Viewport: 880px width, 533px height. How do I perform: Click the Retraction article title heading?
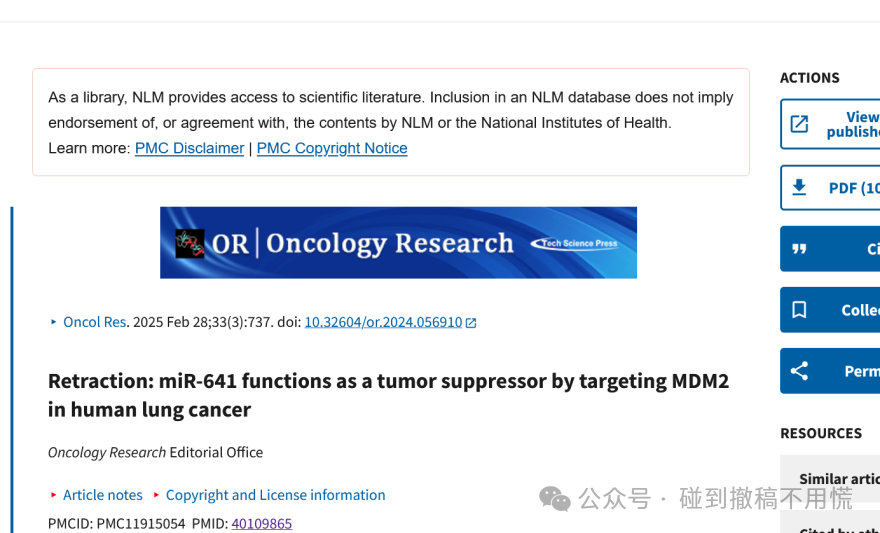pyautogui.click(x=388, y=395)
